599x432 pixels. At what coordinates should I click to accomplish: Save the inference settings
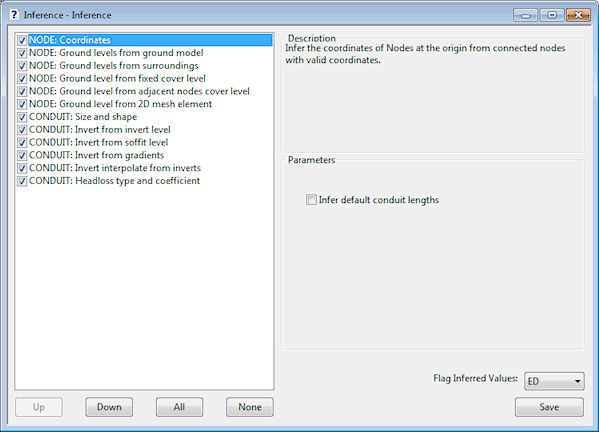(549, 407)
